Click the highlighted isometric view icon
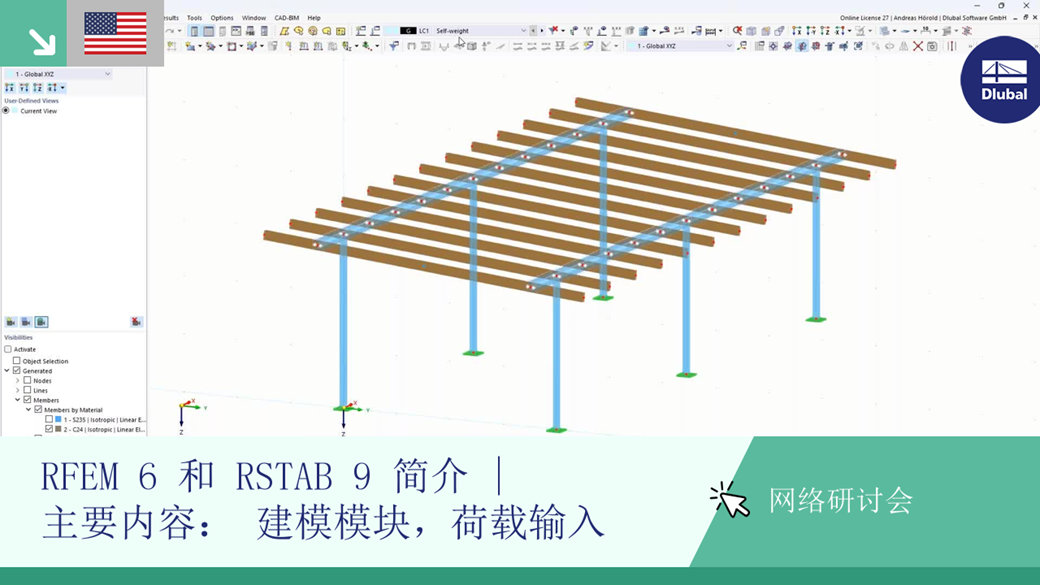The image size is (1040, 585). 802,46
